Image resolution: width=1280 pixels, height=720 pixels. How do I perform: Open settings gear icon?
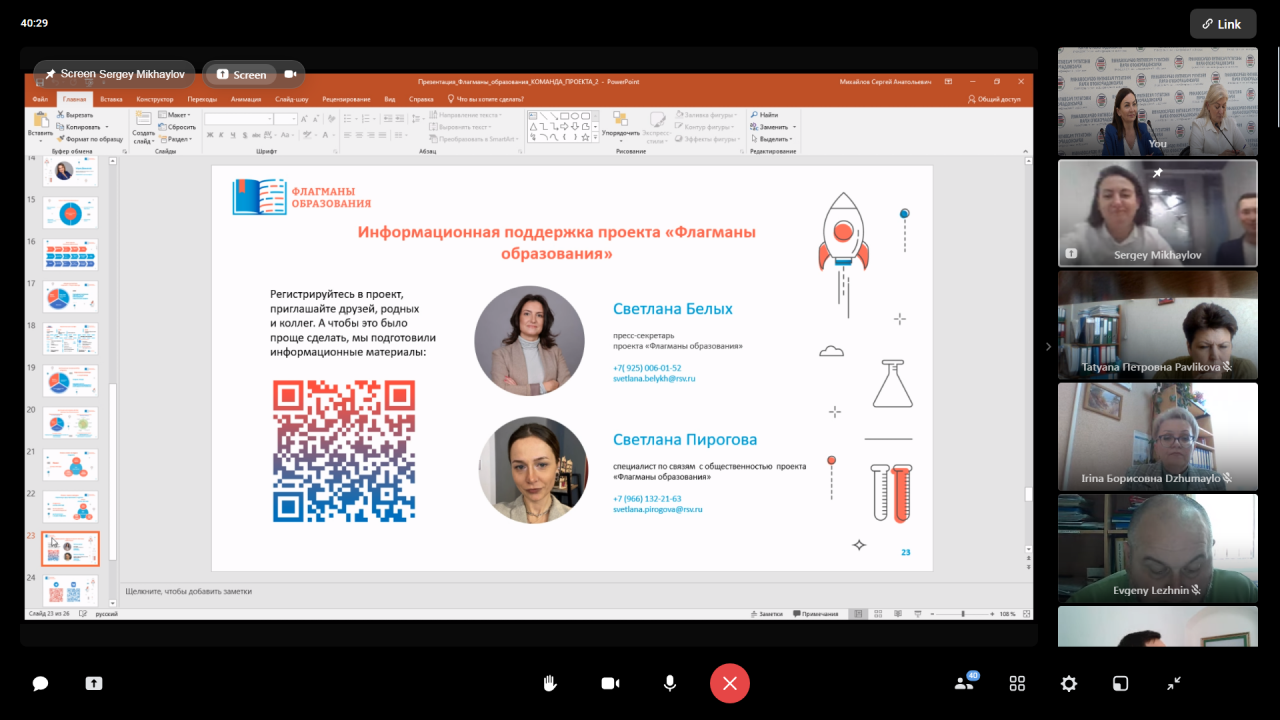click(x=1069, y=684)
